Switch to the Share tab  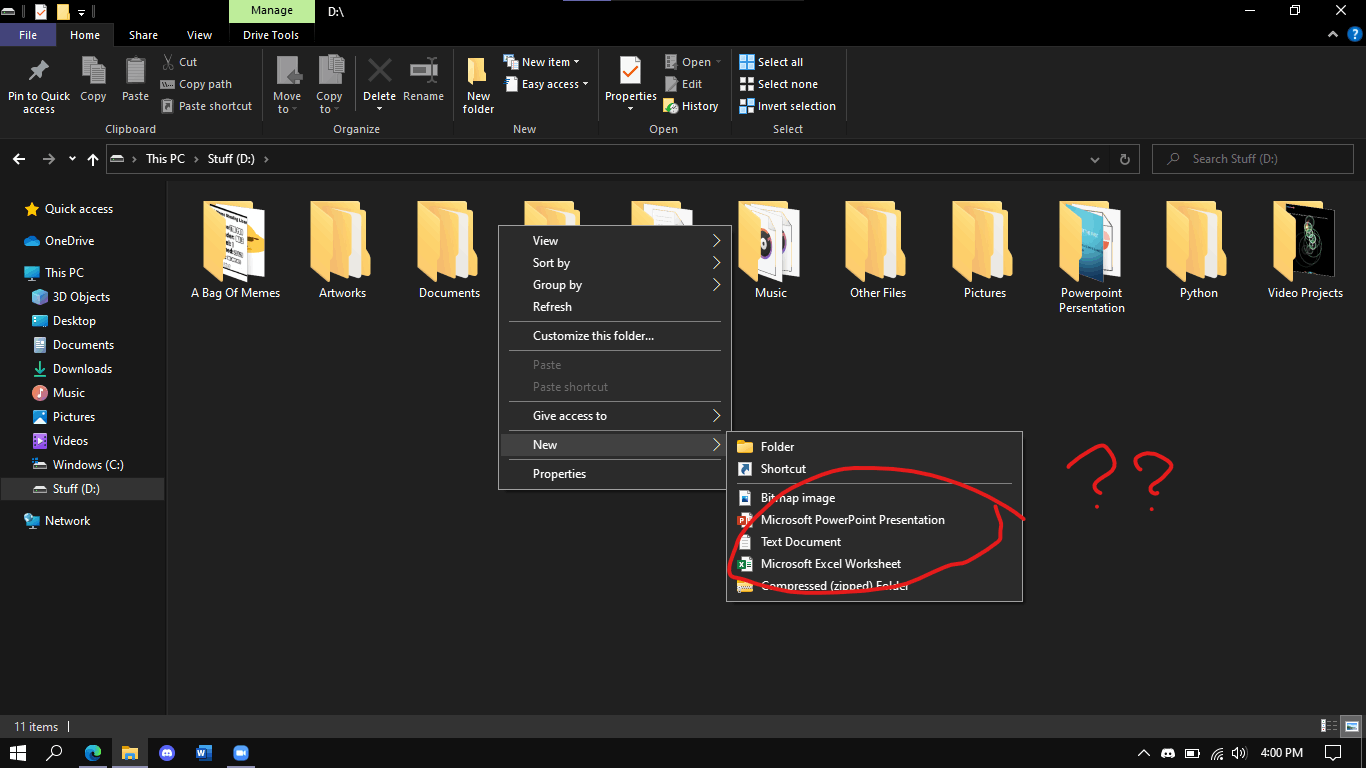143,35
